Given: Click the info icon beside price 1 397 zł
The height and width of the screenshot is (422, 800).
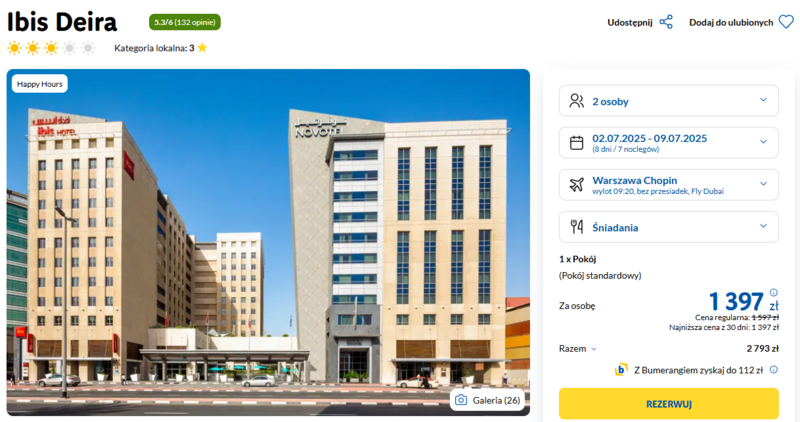Looking at the screenshot, I should pyautogui.click(x=773, y=292).
